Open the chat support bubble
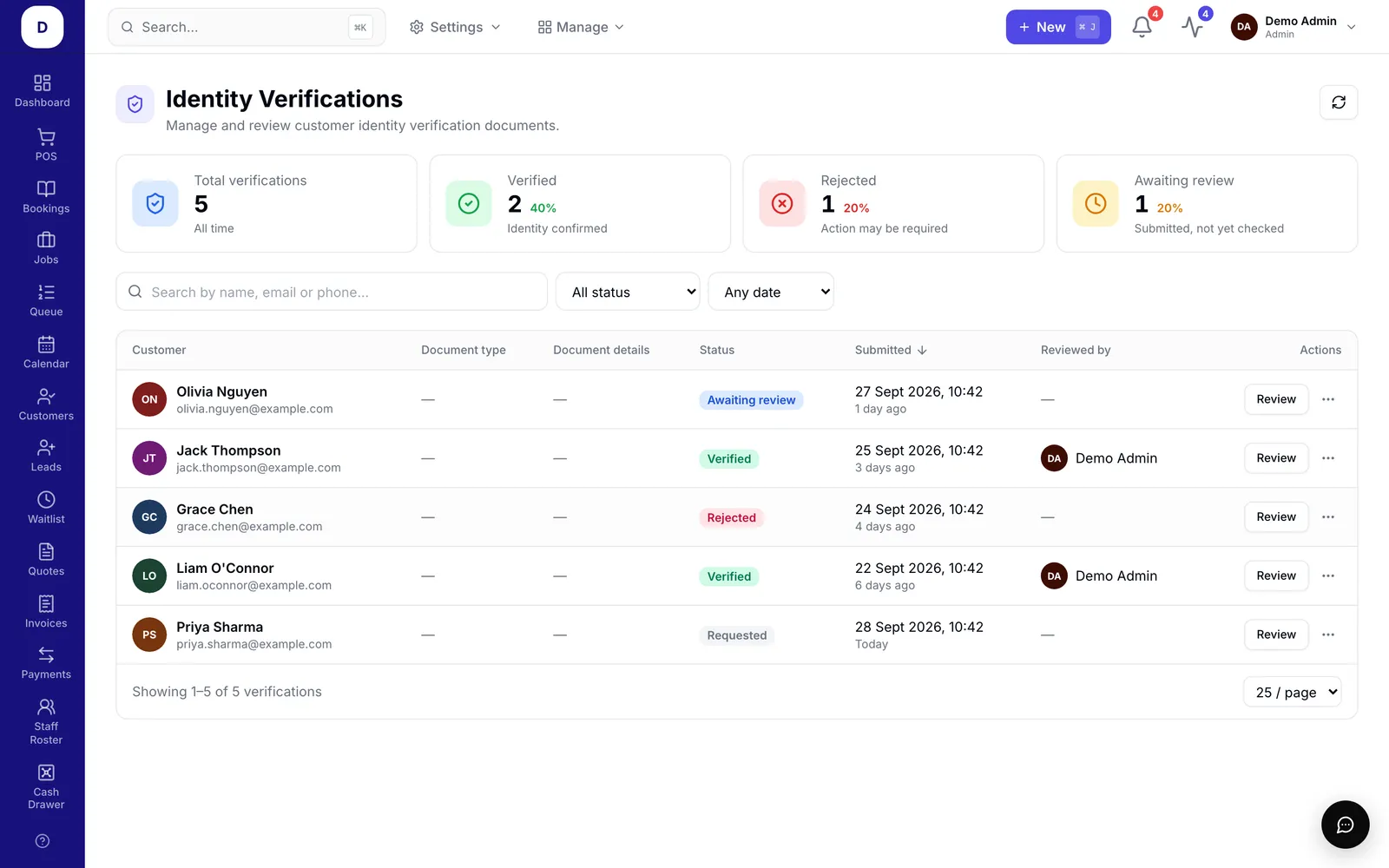The image size is (1389, 868). [x=1346, y=825]
